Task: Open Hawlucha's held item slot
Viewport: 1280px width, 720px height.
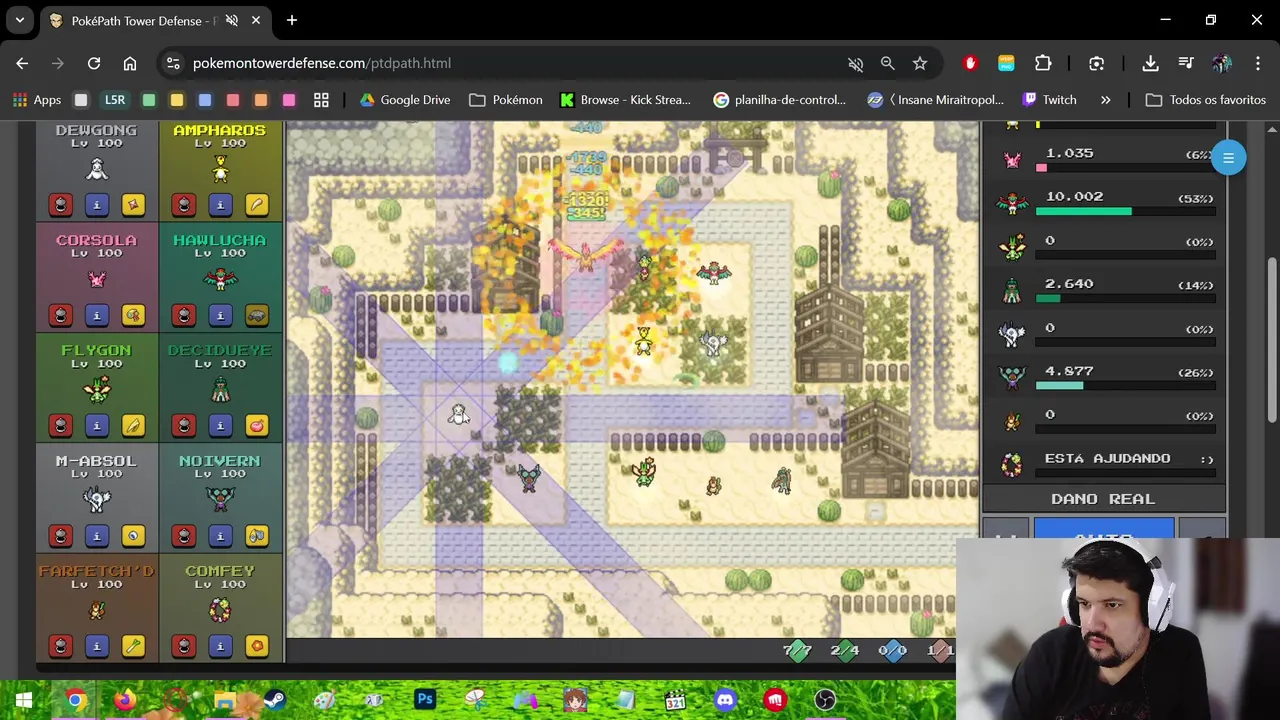Action: point(256,315)
